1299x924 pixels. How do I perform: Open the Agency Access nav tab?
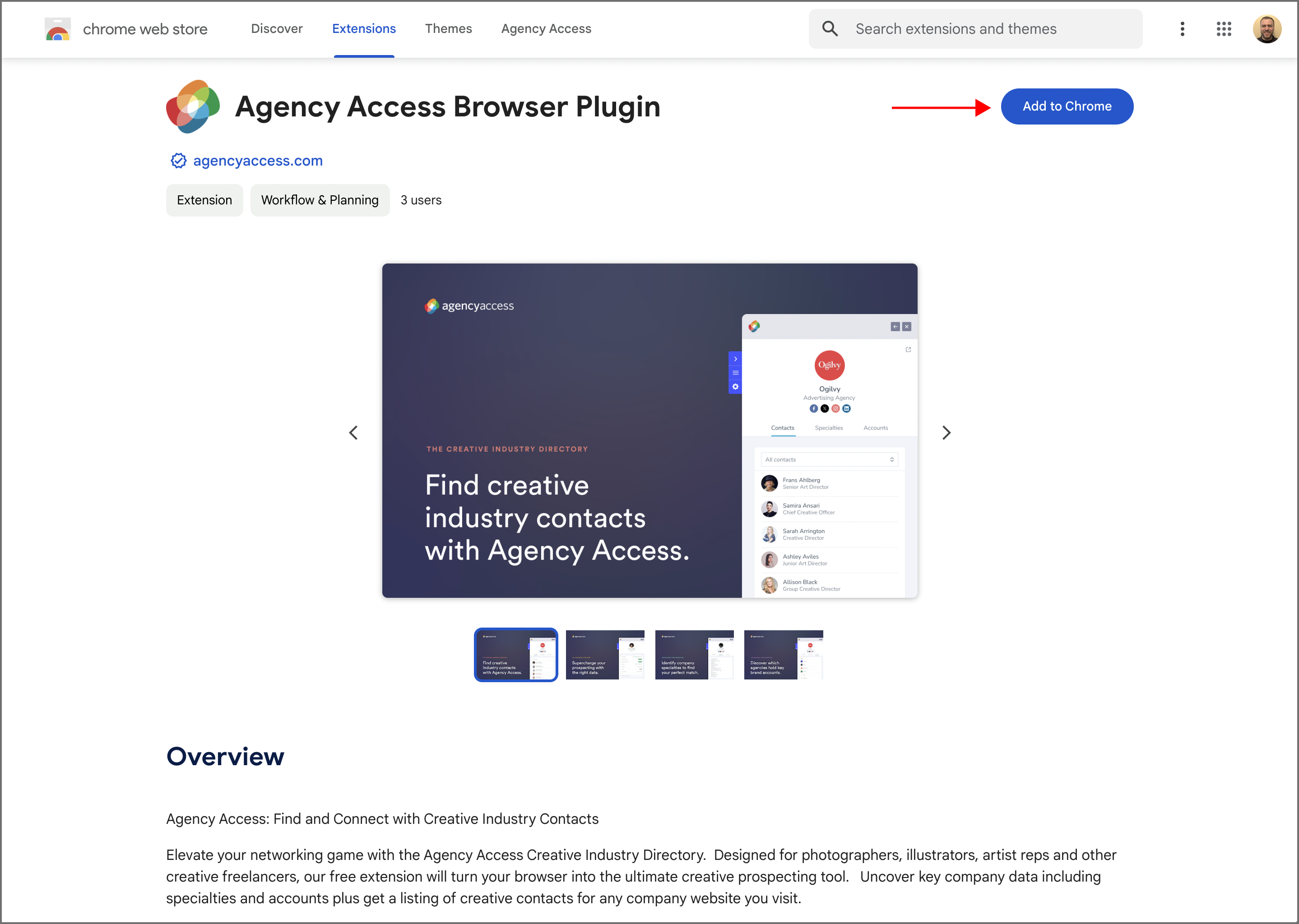click(546, 28)
